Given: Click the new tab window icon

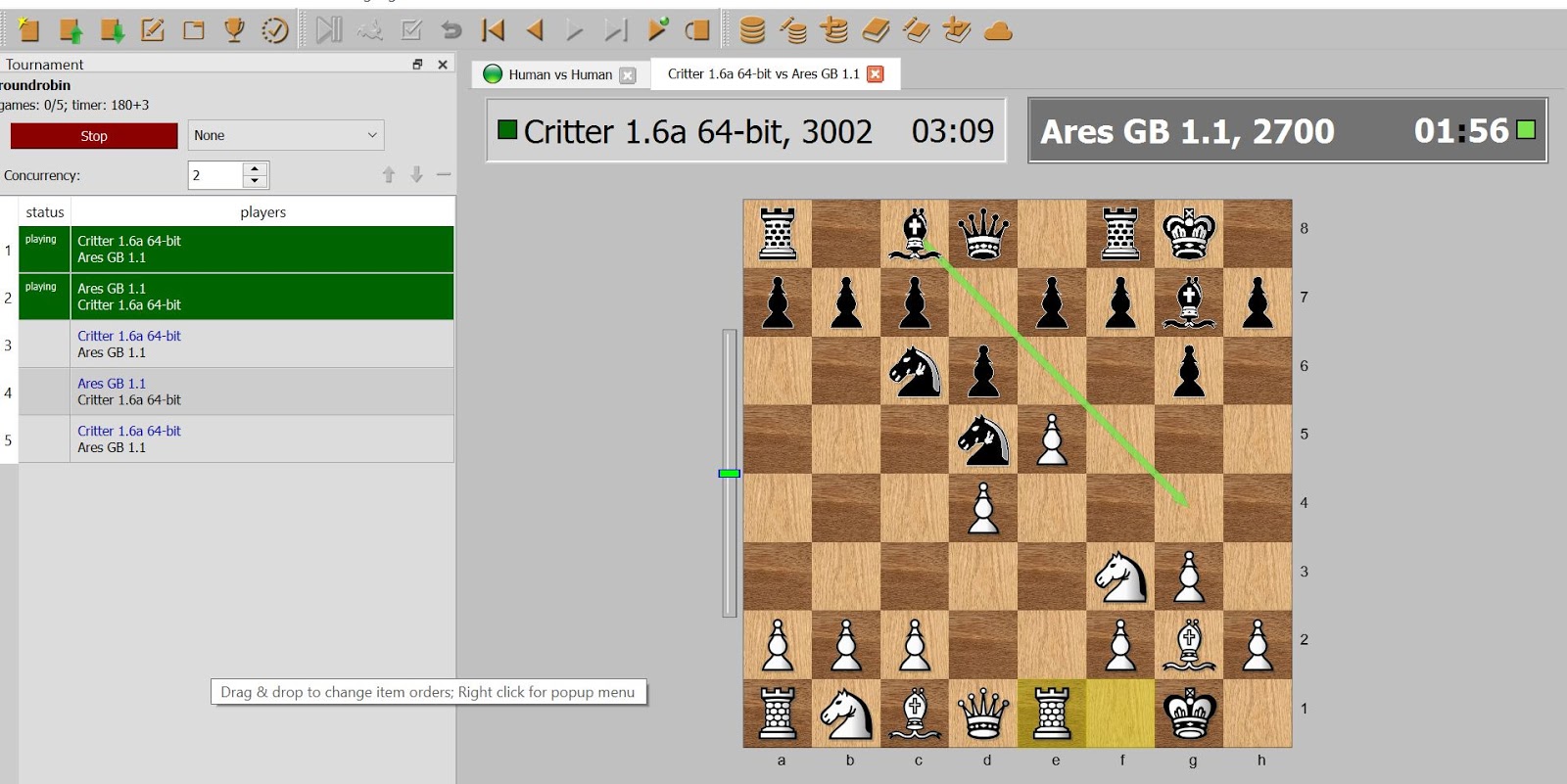Looking at the screenshot, I should [x=194, y=30].
